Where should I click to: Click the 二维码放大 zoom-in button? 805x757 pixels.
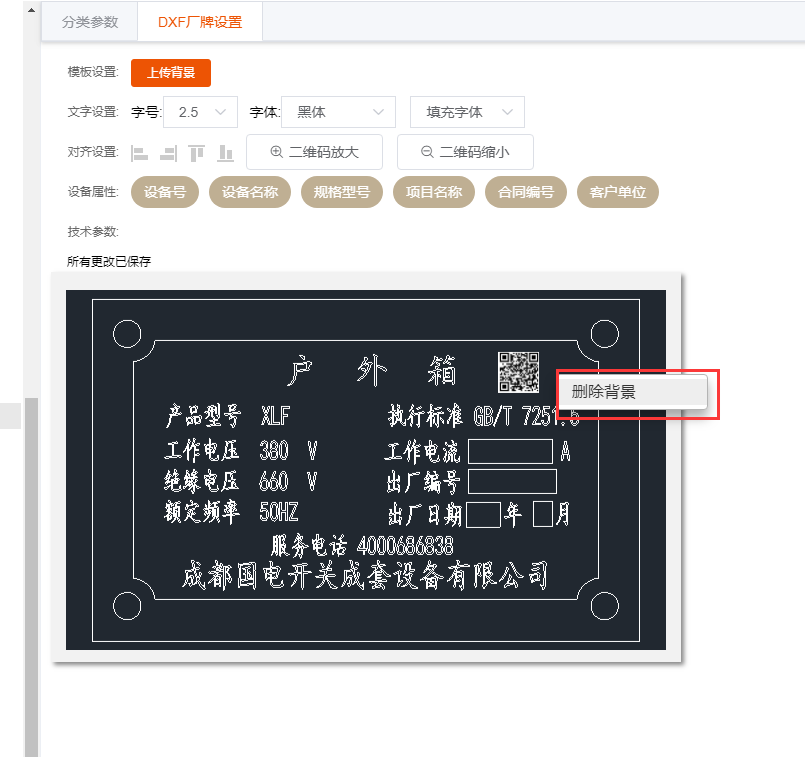pos(314,152)
